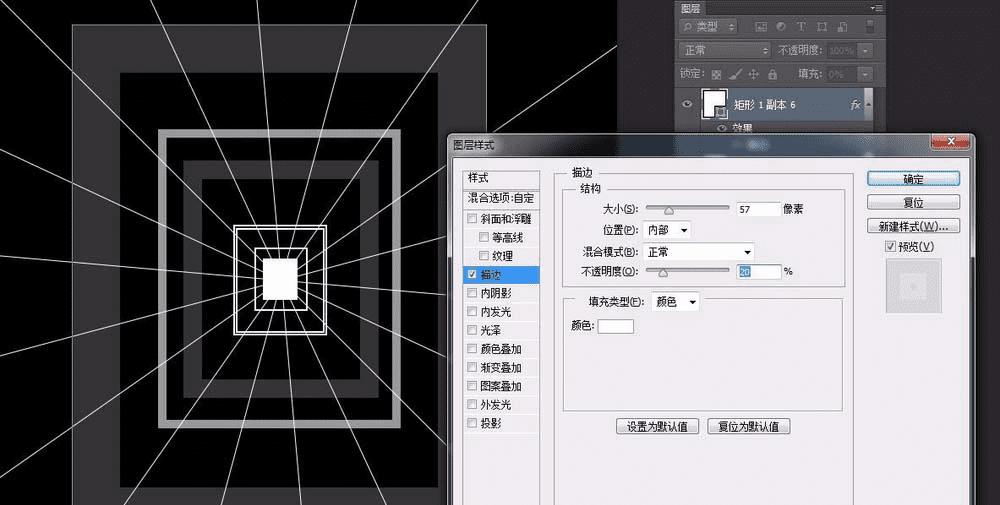This screenshot has width=1000, height=505.
Task: Select the 描边 style entry label
Action: (x=490, y=274)
